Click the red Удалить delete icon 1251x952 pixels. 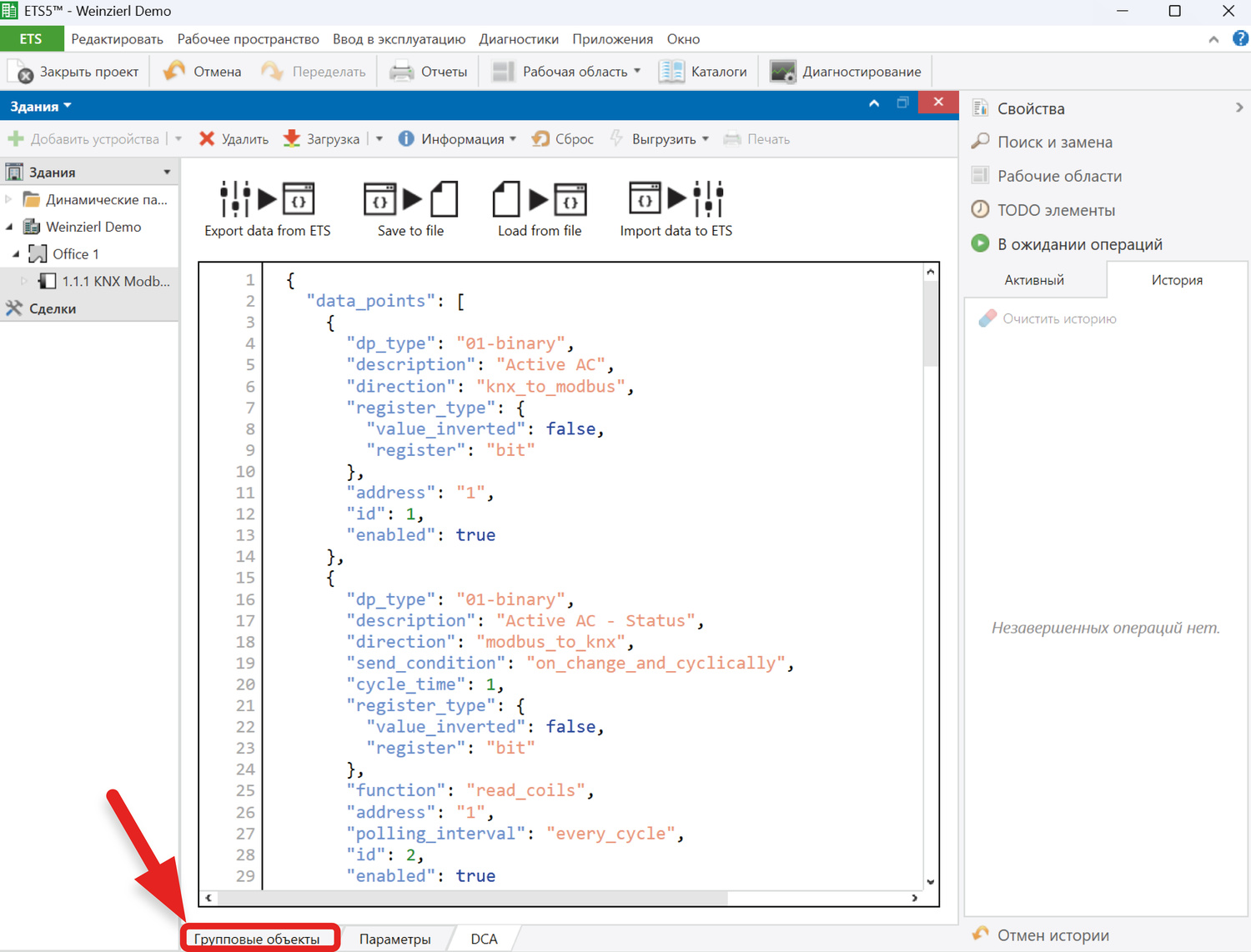207,139
